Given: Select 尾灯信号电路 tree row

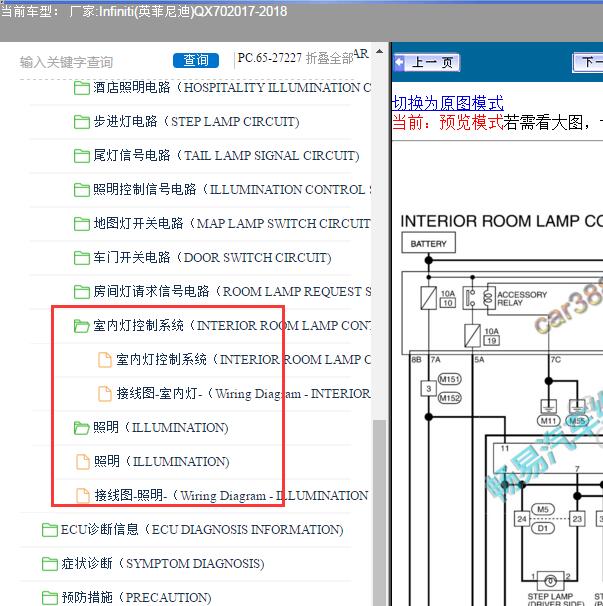Looking at the screenshot, I should tap(227, 156).
